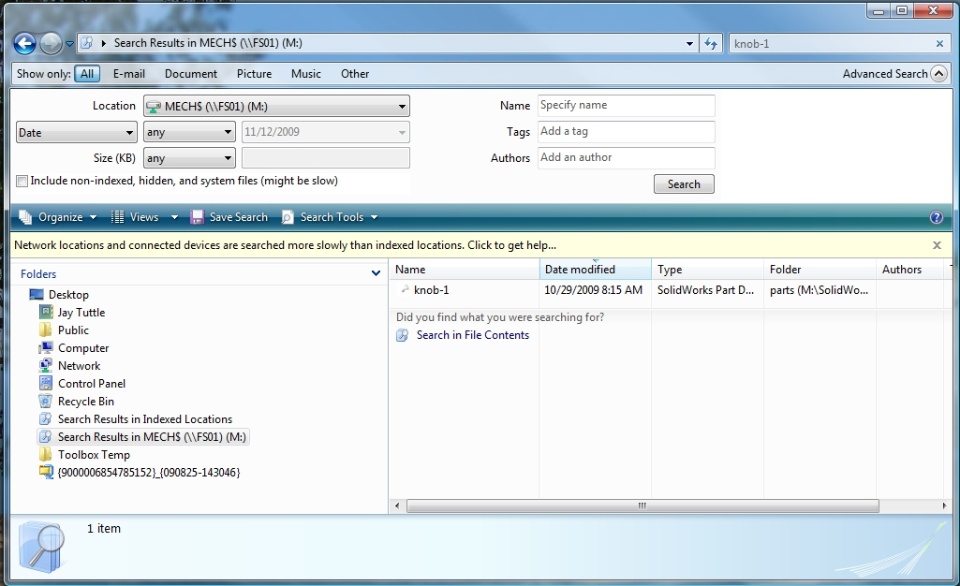Open the Views dropdown arrow
This screenshot has height=586, width=960.
(x=174, y=217)
